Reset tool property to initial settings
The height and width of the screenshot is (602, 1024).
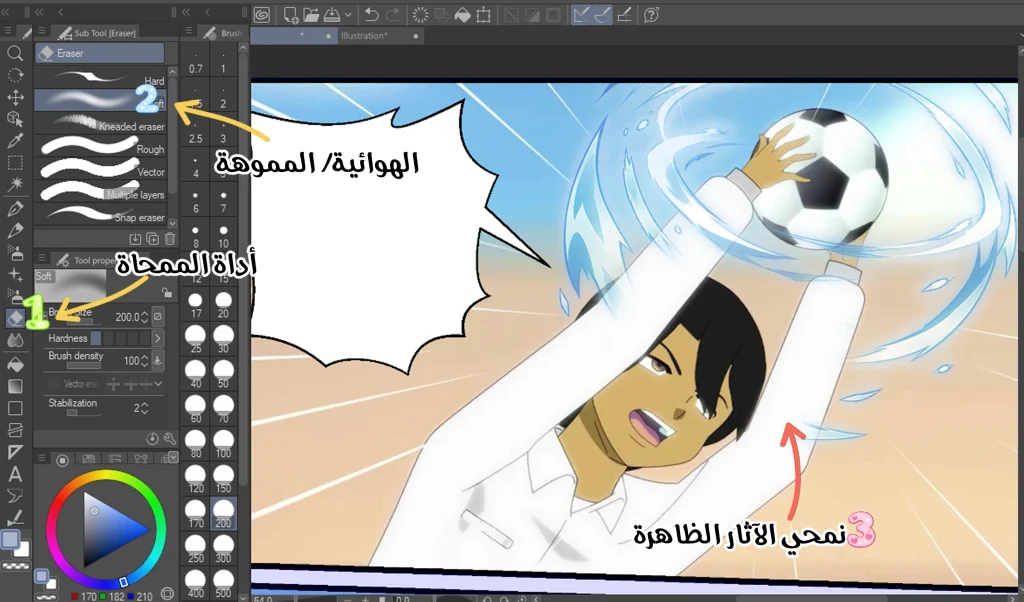[x=152, y=439]
